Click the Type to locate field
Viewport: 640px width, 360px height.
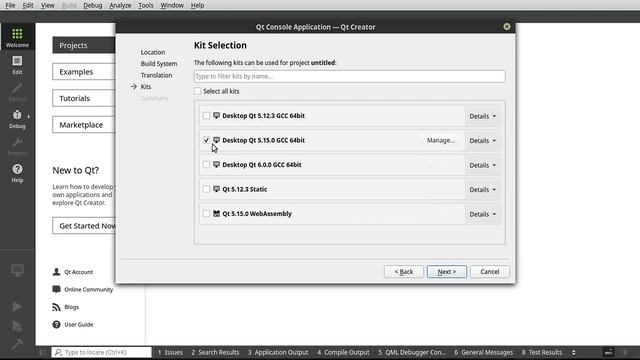pos(101,352)
